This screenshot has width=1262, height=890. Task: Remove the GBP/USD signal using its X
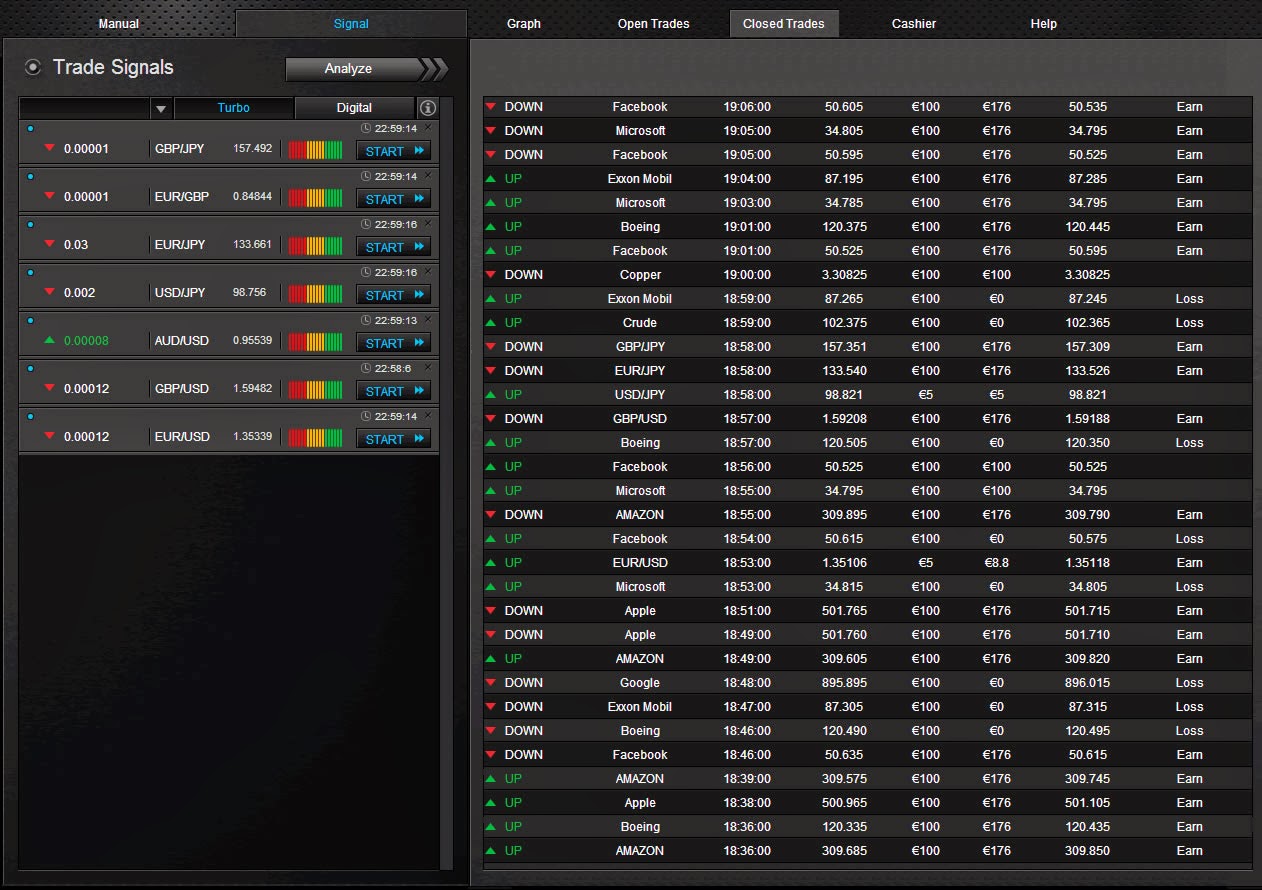[x=429, y=367]
